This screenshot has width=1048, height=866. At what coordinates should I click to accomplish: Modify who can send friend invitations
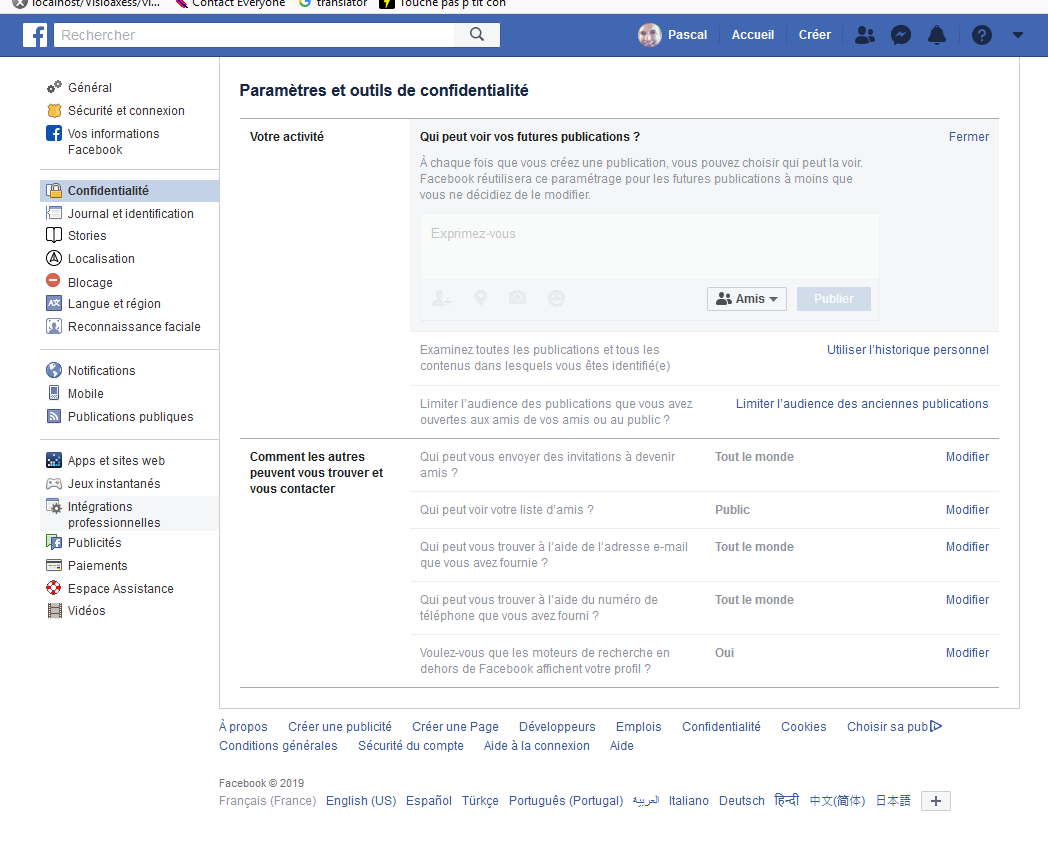[x=967, y=456]
